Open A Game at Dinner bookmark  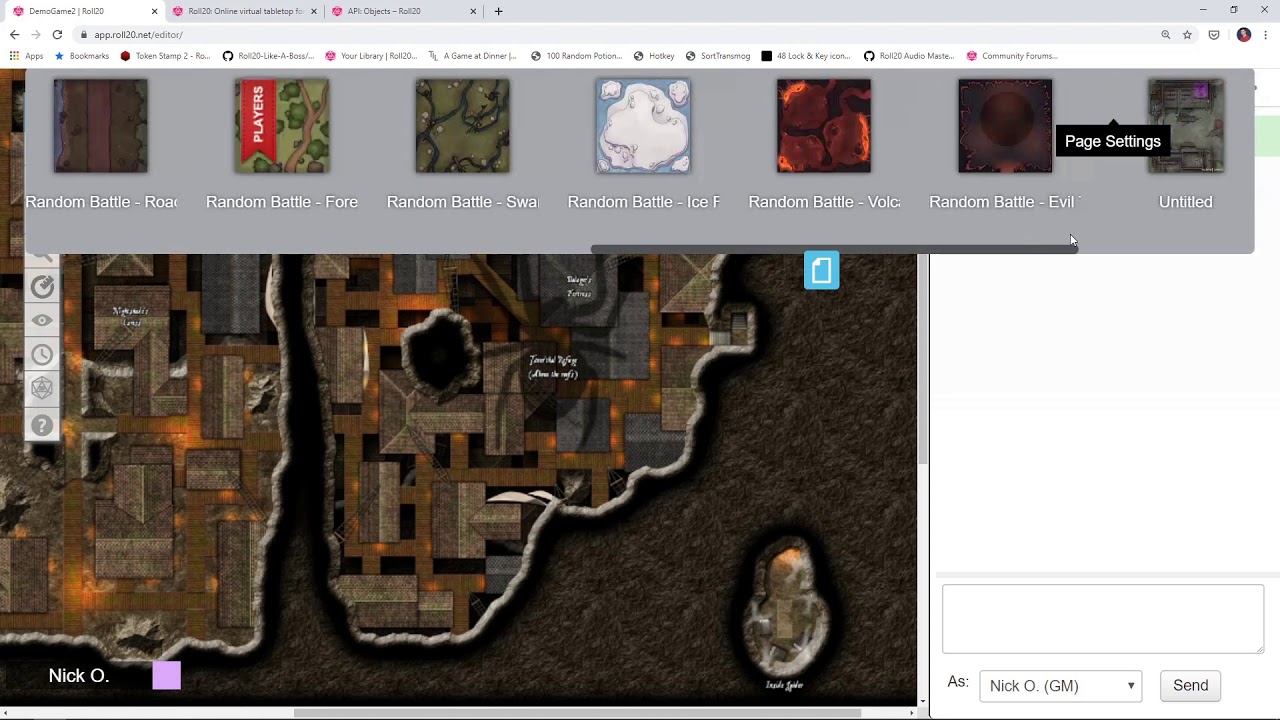click(x=472, y=56)
